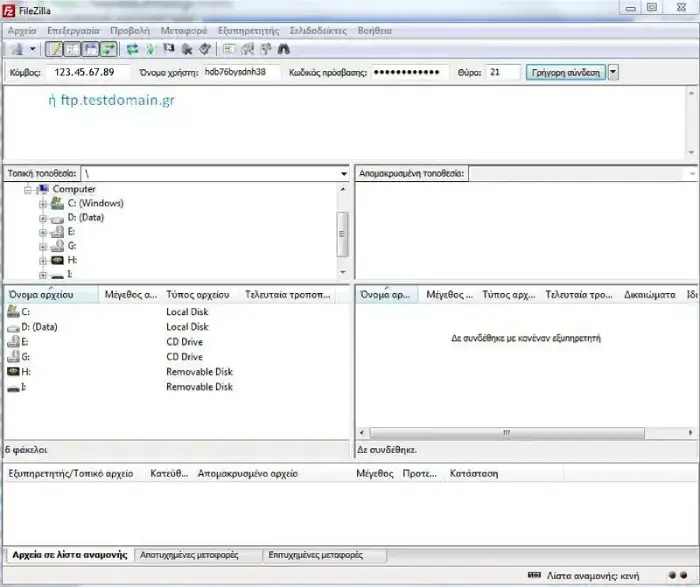Click the local tree vertical scrollbar thumb

[x=342, y=234]
